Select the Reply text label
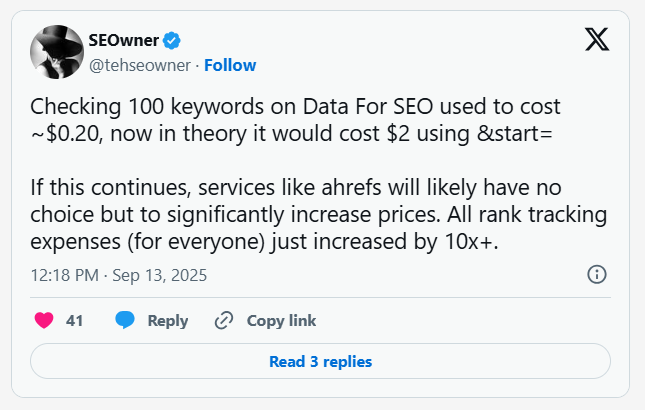The height and width of the screenshot is (410, 645). 168,321
